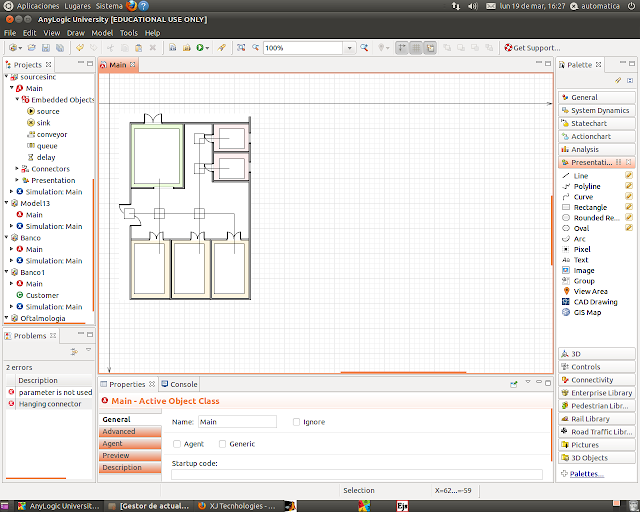
Task: Tick the Generic checkbox
Action: (x=223, y=443)
